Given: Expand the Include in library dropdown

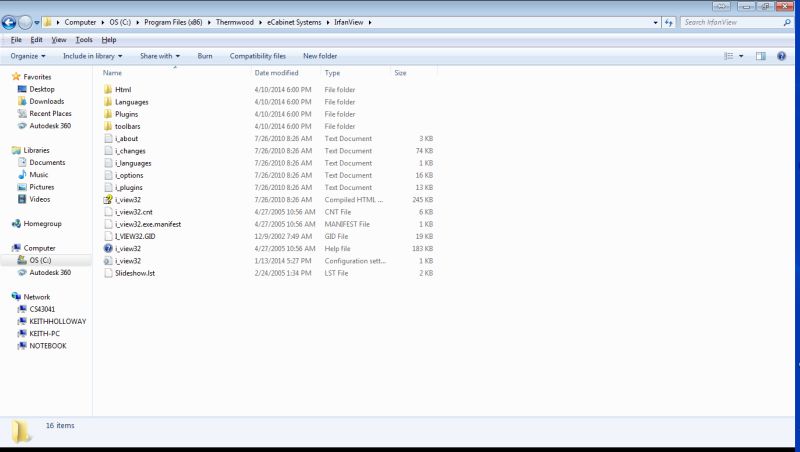Looking at the screenshot, I should 95,56.
